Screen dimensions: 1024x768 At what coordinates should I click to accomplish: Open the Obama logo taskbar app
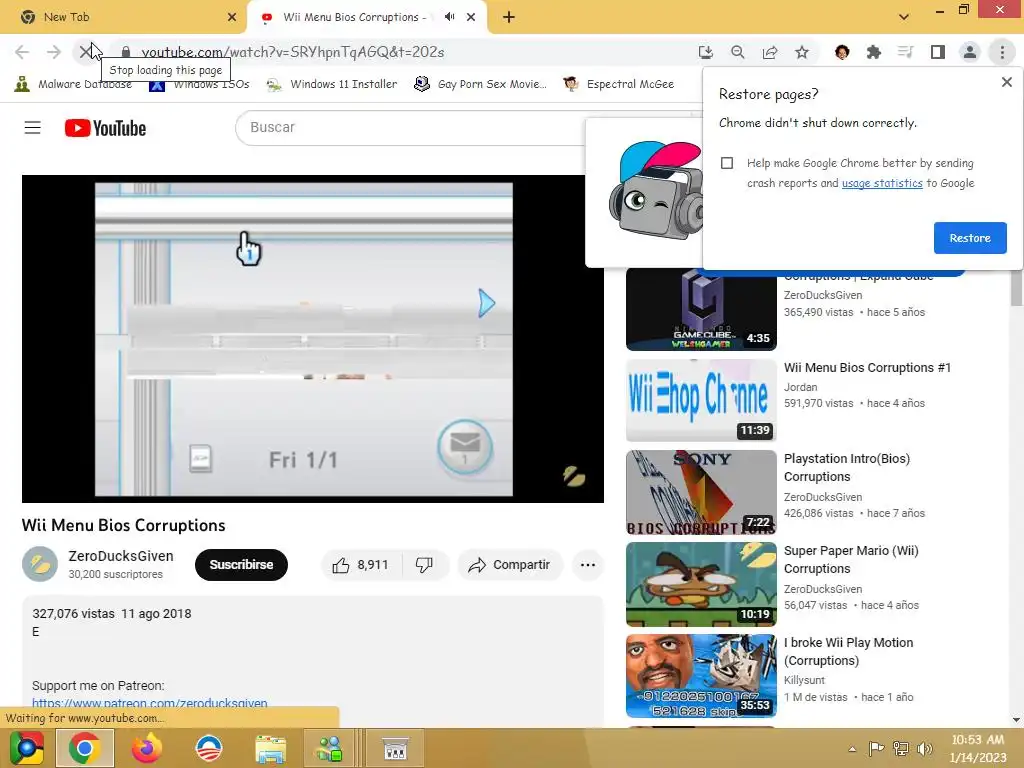[x=208, y=748]
